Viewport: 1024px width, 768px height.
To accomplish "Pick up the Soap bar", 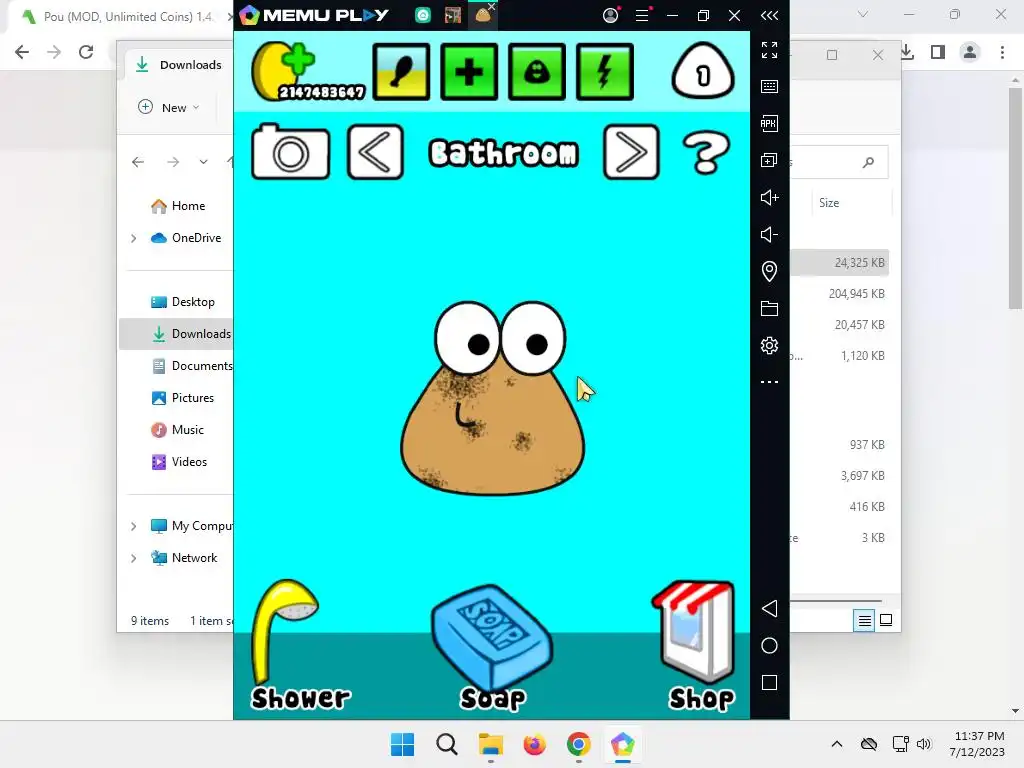I will pyautogui.click(x=492, y=637).
